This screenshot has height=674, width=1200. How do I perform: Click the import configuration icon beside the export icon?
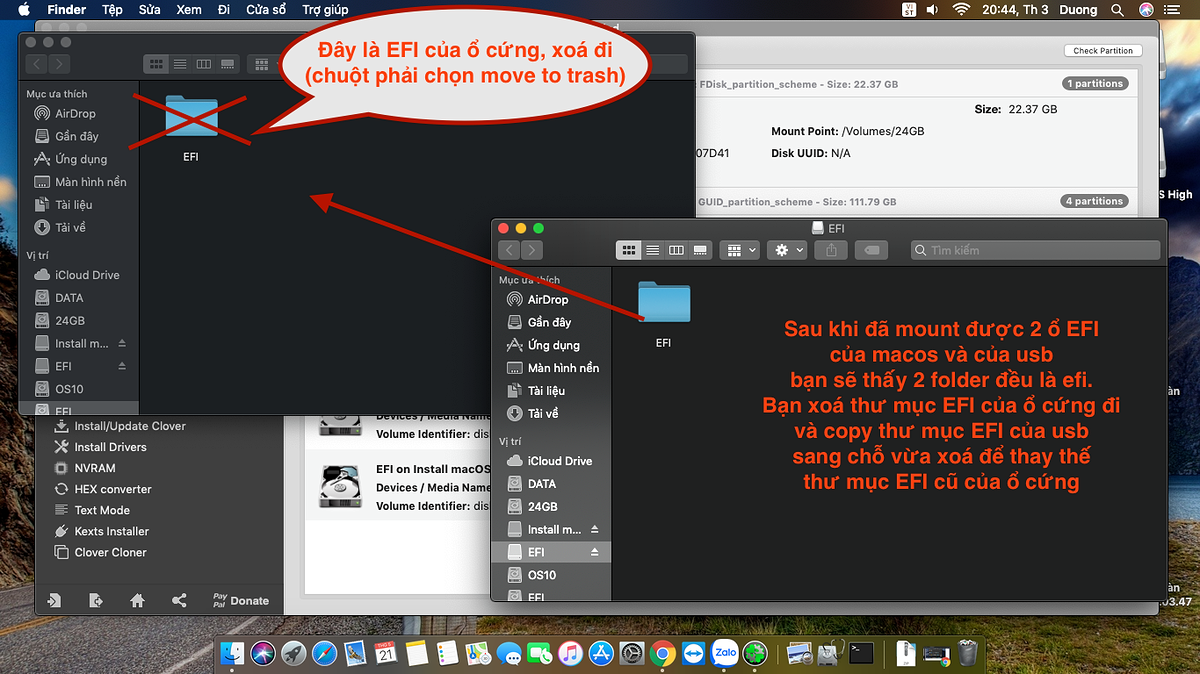click(x=54, y=600)
